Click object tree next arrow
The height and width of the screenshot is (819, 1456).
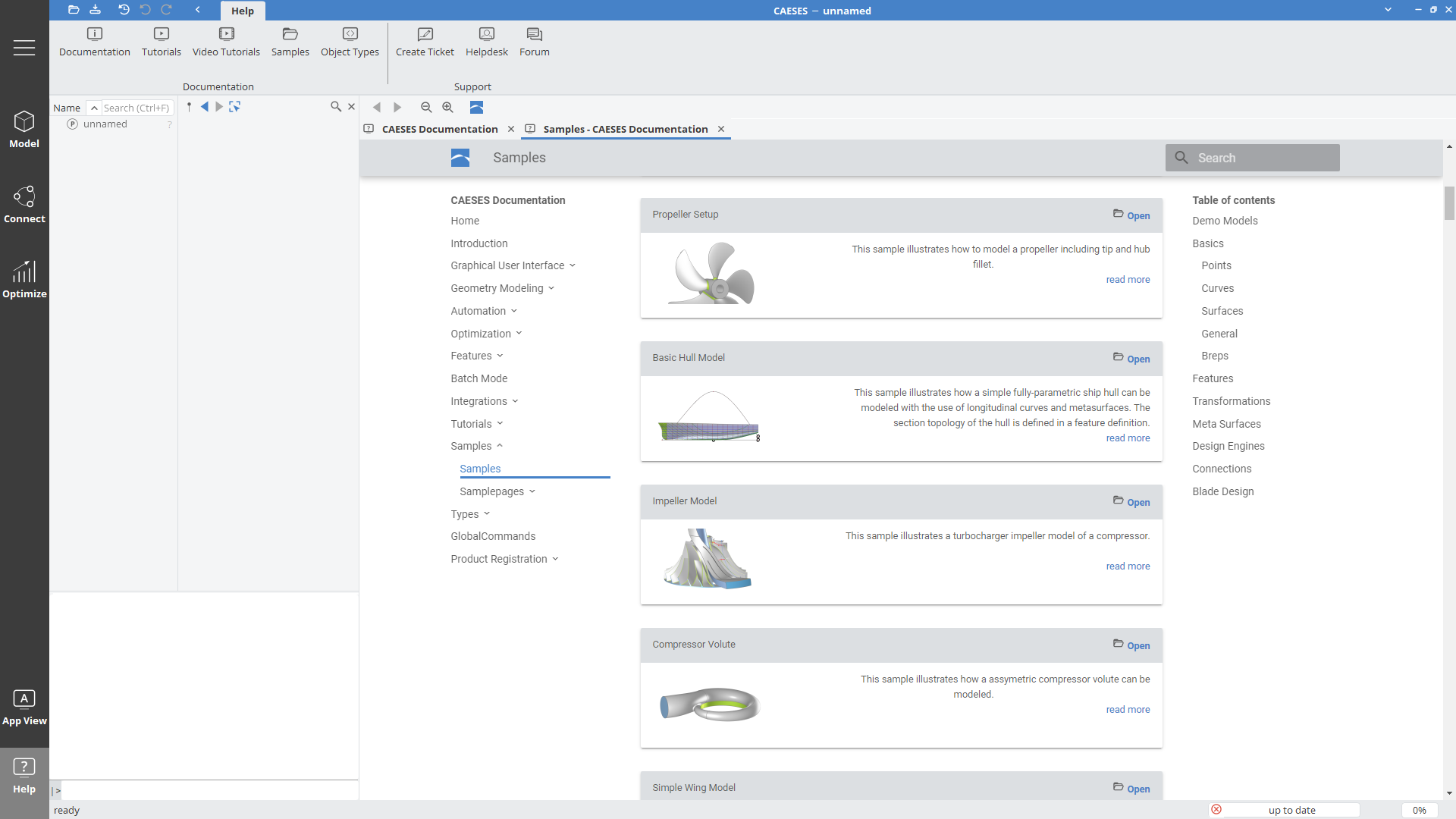pyautogui.click(x=219, y=107)
